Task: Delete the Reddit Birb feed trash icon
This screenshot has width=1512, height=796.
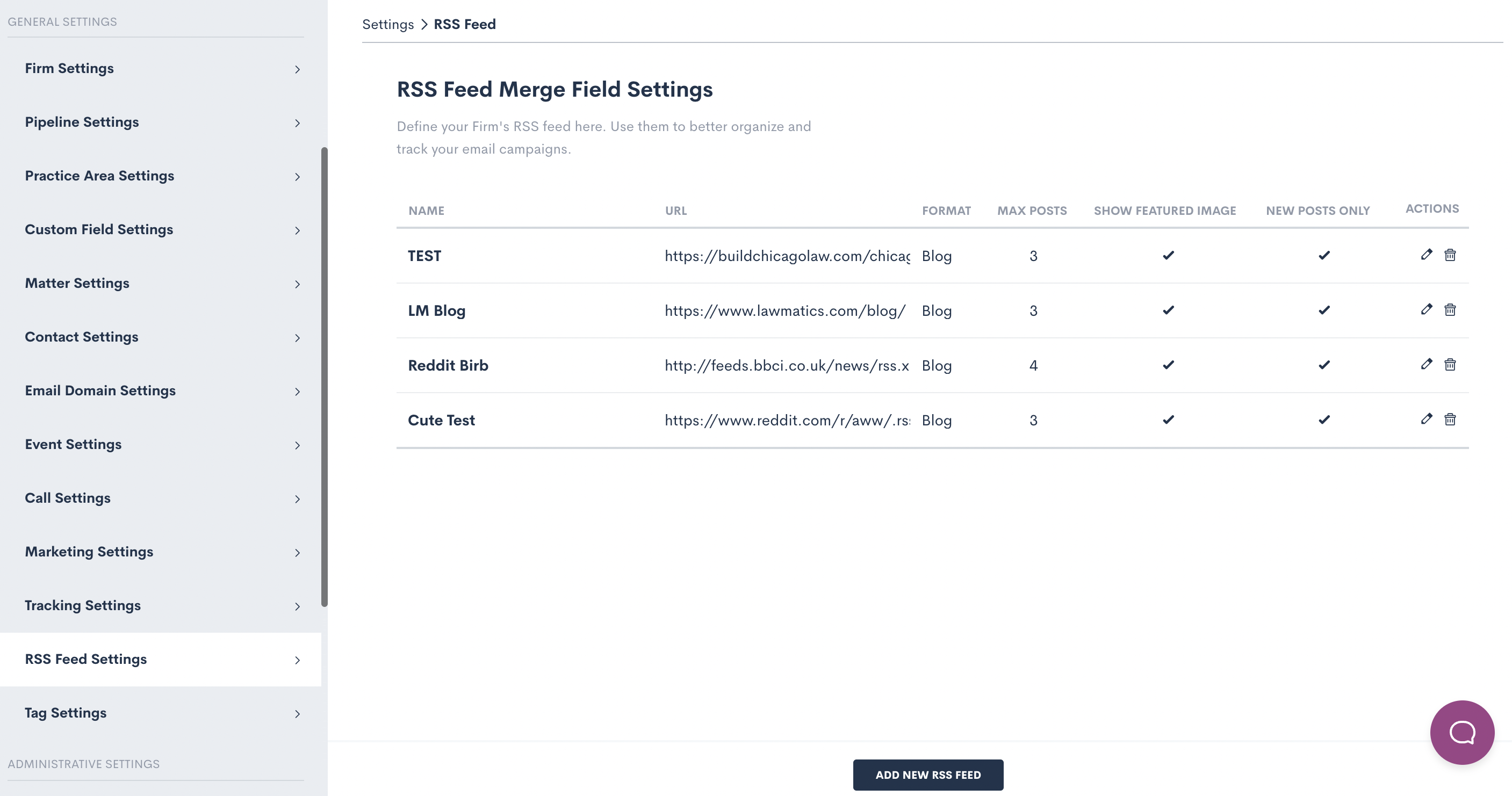Action: coord(1450,364)
